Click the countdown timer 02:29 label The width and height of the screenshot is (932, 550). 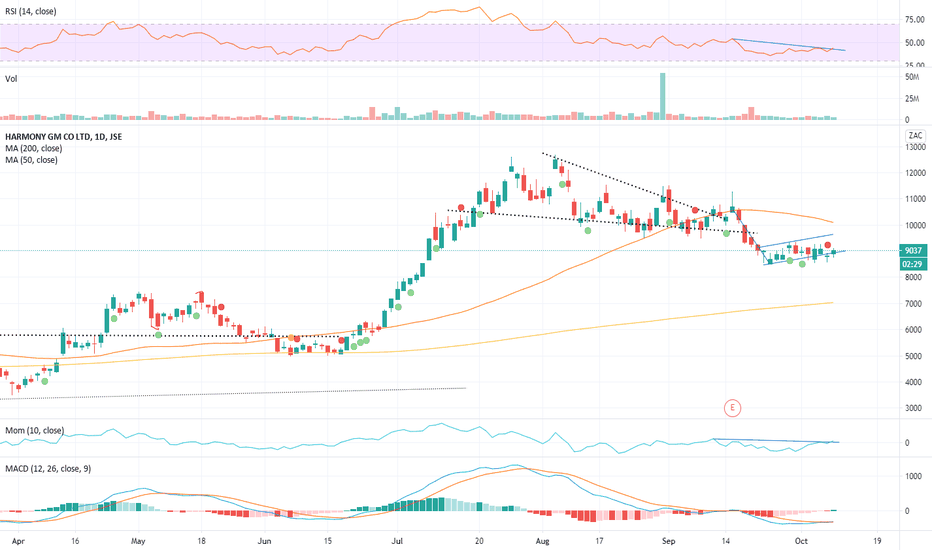coord(913,264)
